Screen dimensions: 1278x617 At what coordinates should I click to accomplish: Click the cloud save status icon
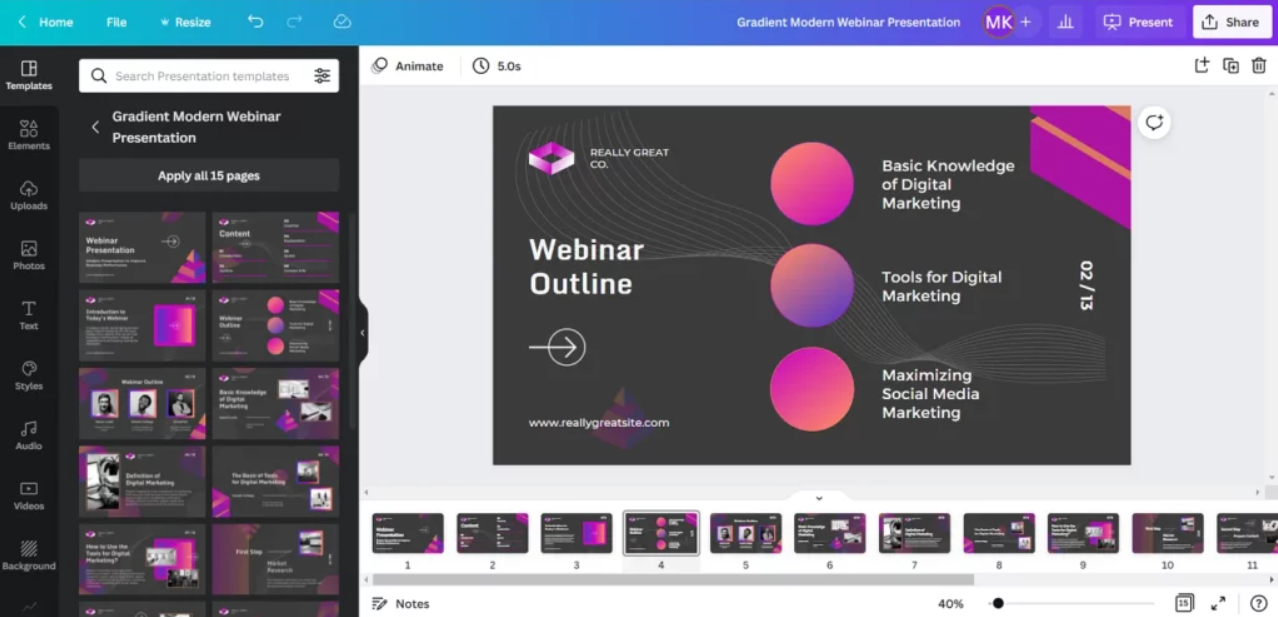pyautogui.click(x=342, y=22)
